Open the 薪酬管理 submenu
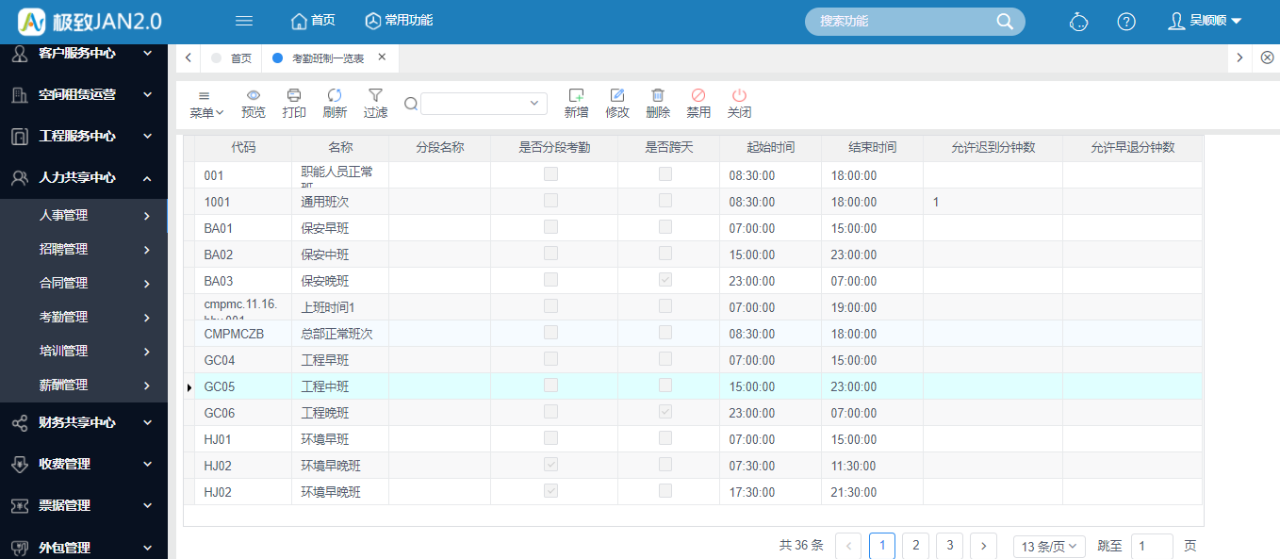 pyautogui.click(x=84, y=385)
